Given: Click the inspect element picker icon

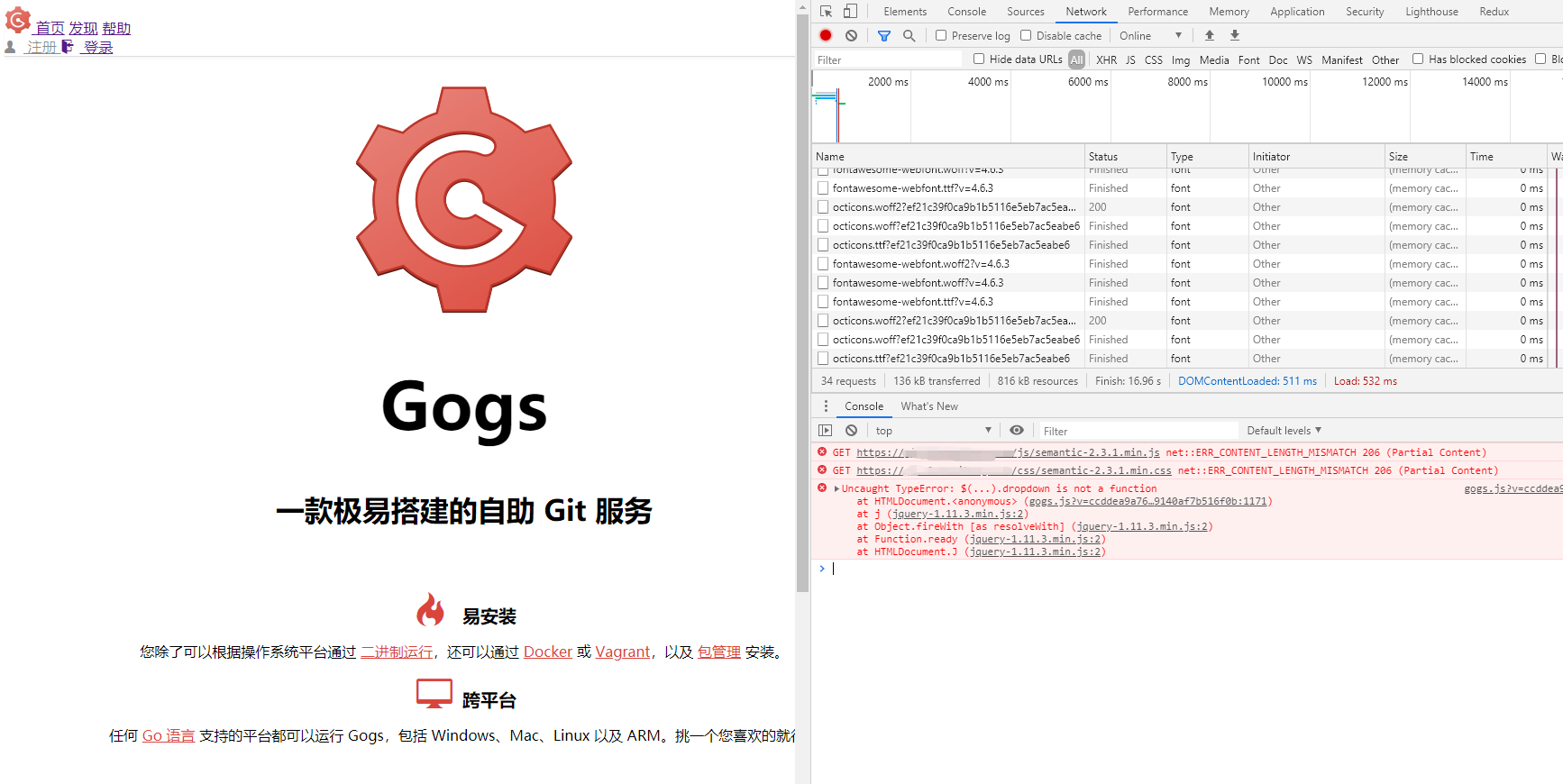Looking at the screenshot, I should click(827, 12).
